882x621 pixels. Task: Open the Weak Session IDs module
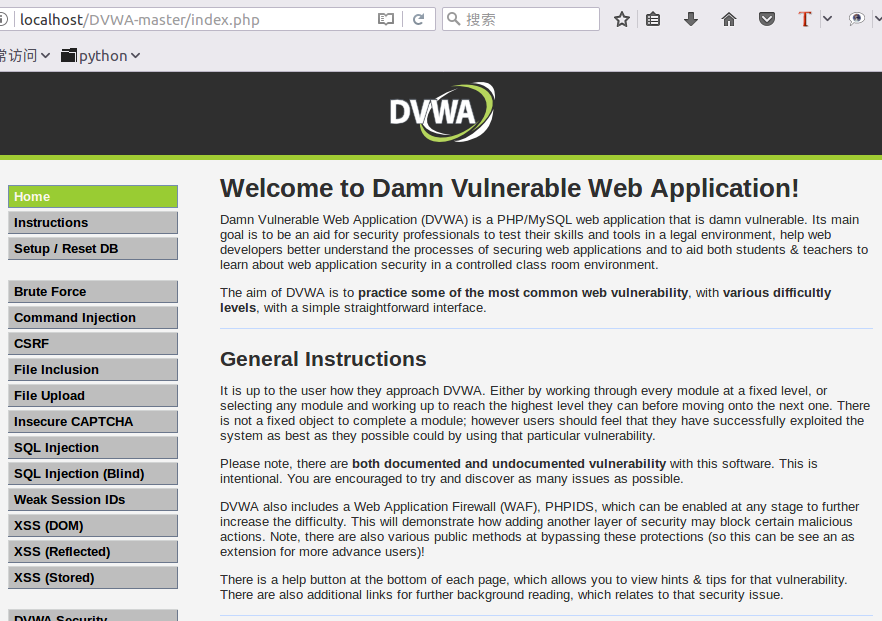click(93, 500)
